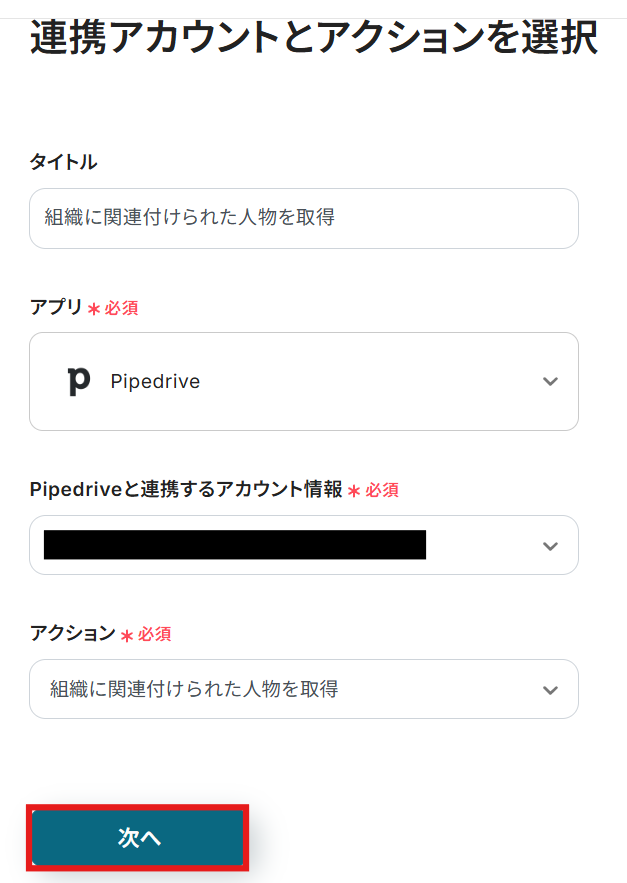This screenshot has width=627, height=883.
Task: Click the 必須 tag next to アプリ
Action: point(121,308)
